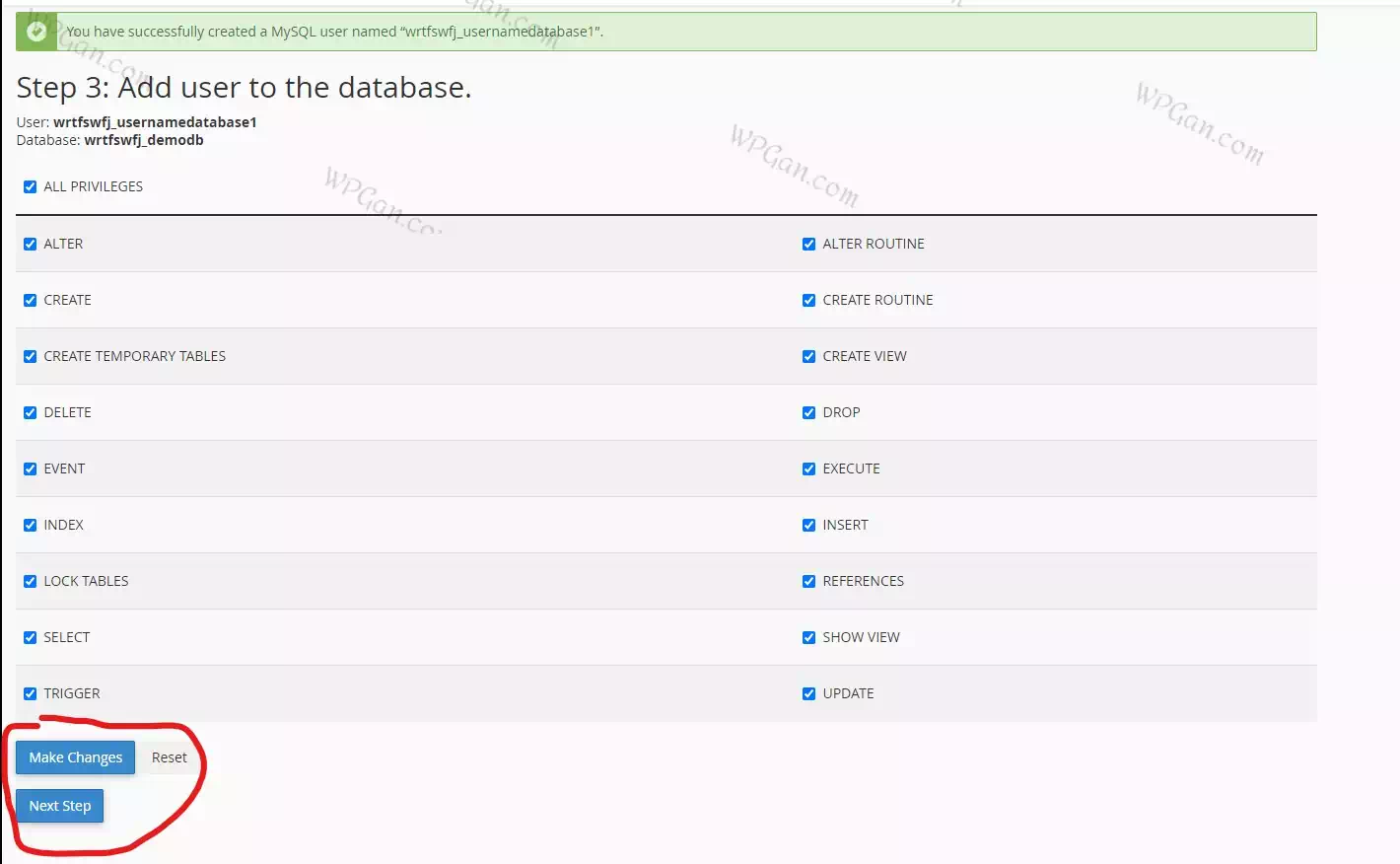The width and height of the screenshot is (1400, 864).
Task: Uncheck the DROP privilege checkbox
Action: (x=808, y=412)
